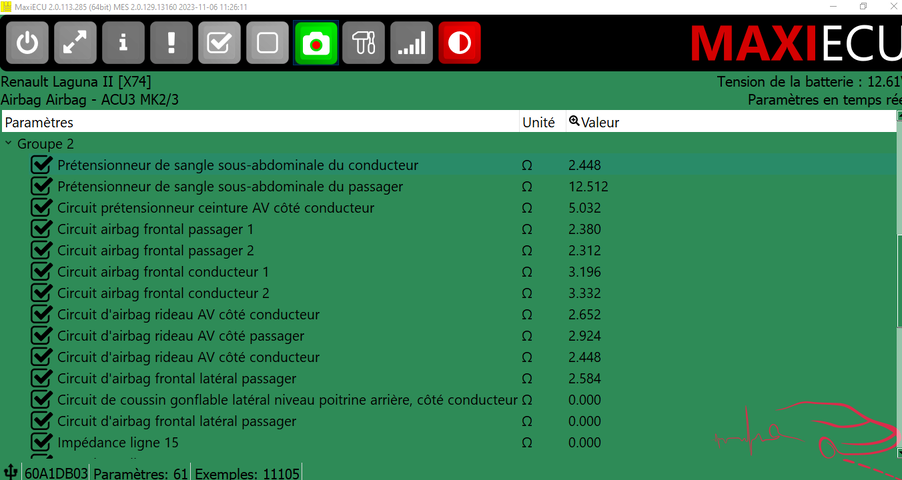The image size is (902, 480).
Task: Open the signal bars graph icon
Action: [x=411, y=43]
